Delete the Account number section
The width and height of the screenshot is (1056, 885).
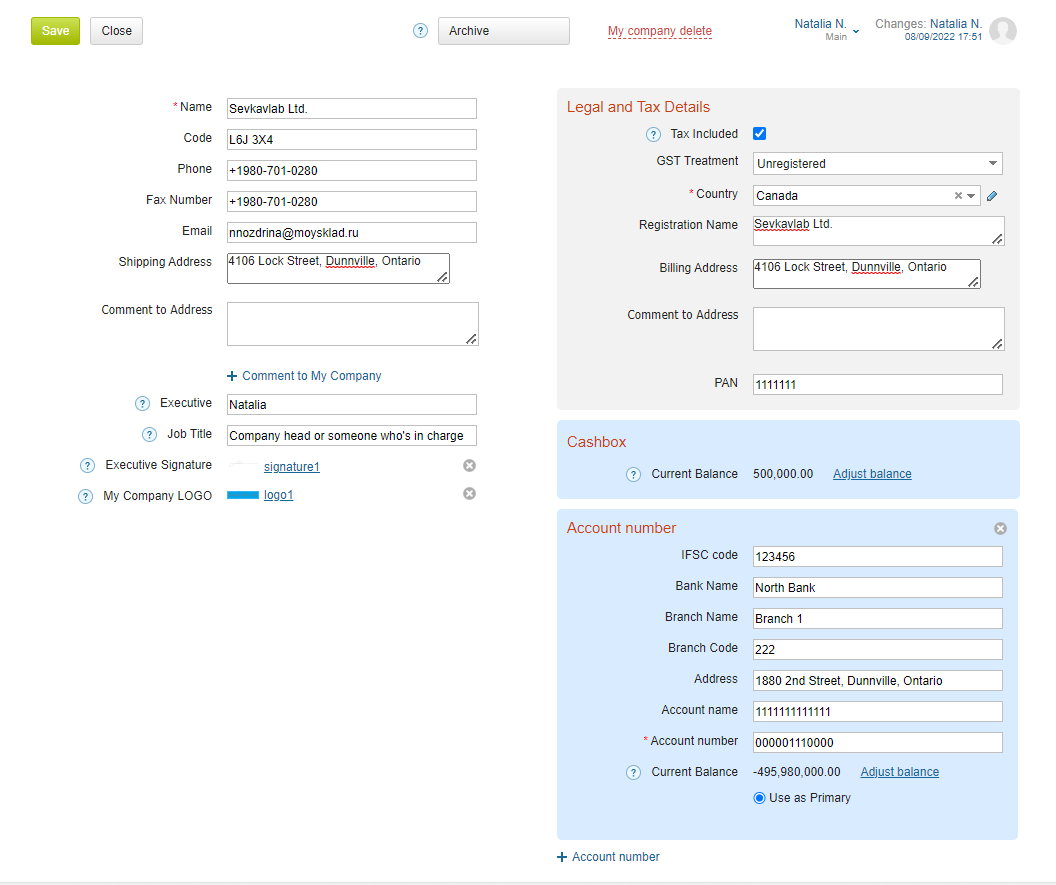[x=1000, y=529]
